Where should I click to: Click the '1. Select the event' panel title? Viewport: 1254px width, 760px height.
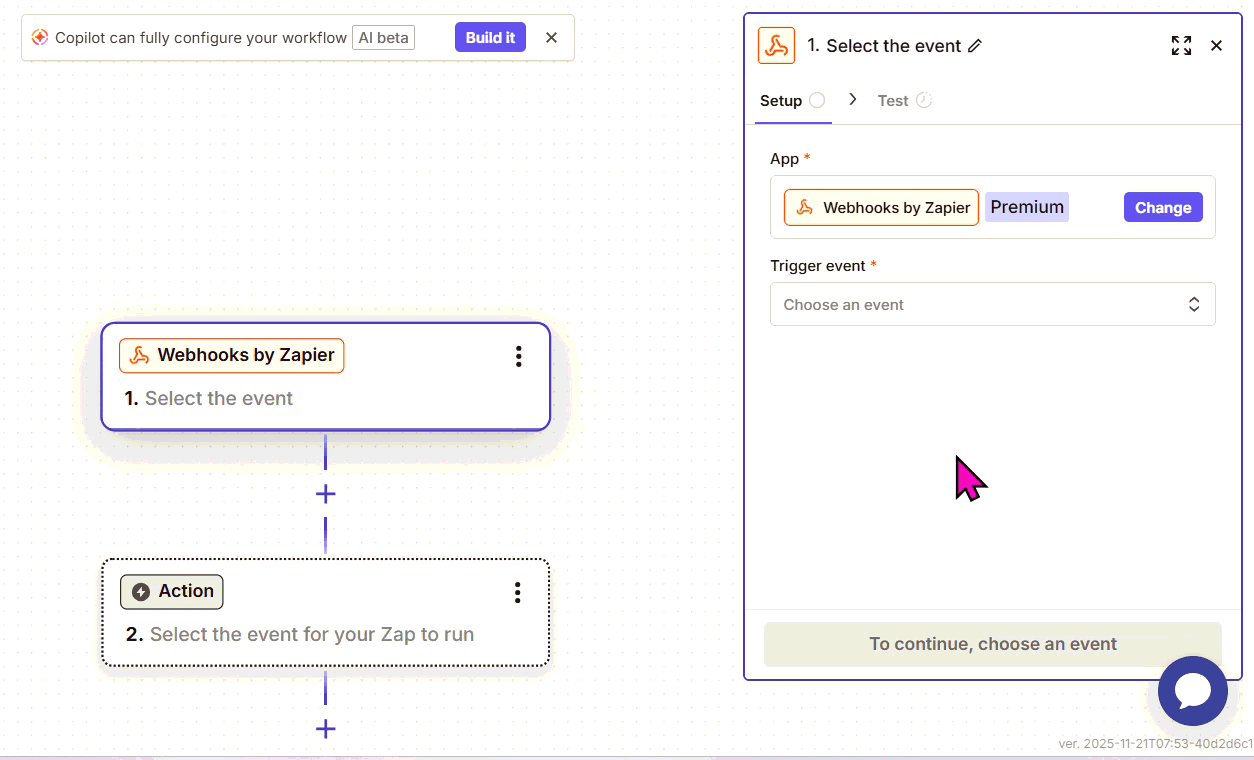tap(884, 46)
